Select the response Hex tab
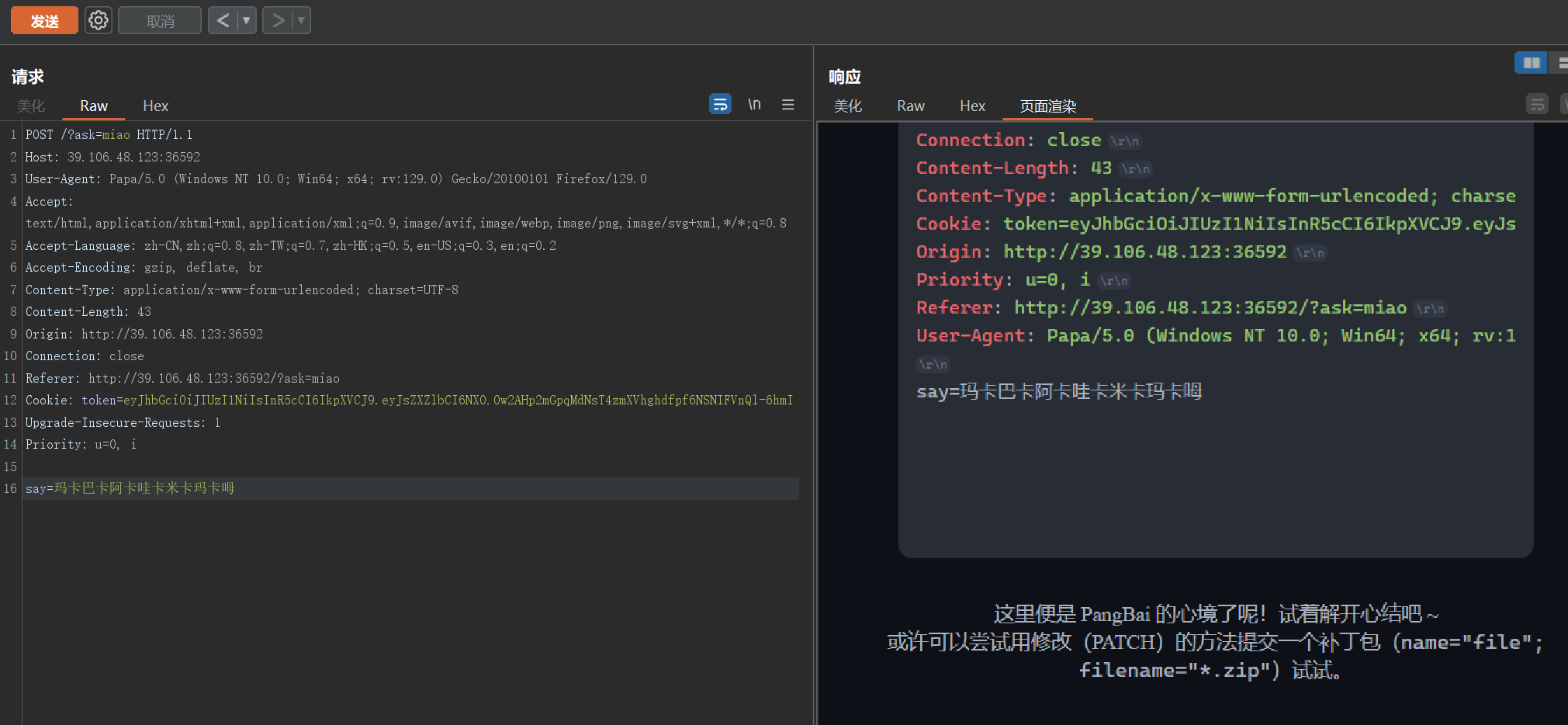 [972, 106]
